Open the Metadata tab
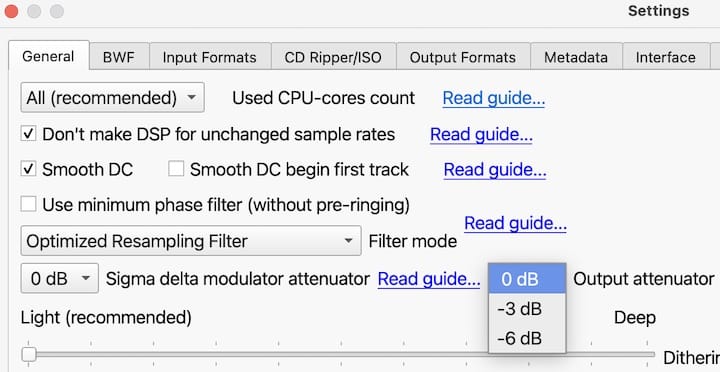The width and height of the screenshot is (720, 372). (x=576, y=57)
